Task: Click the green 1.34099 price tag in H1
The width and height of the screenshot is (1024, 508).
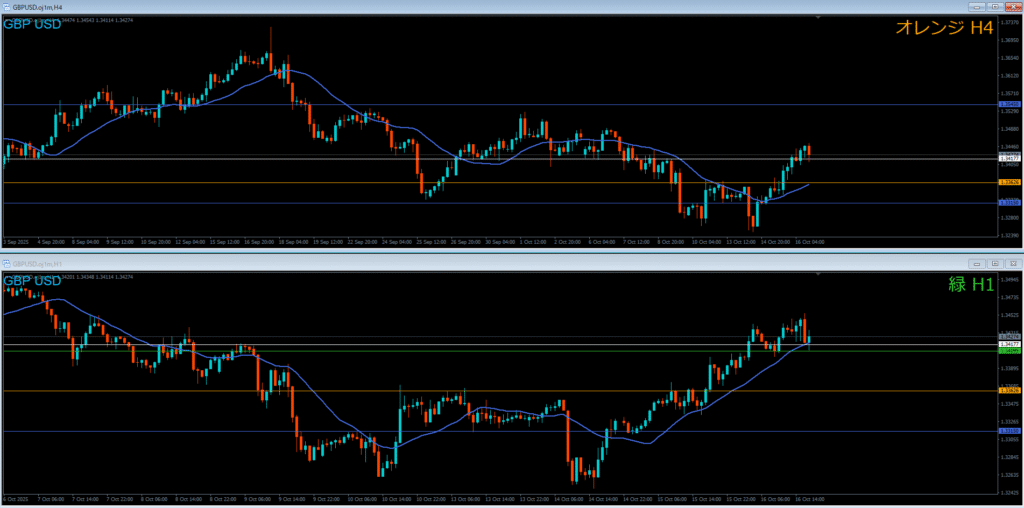Action: [1010, 351]
